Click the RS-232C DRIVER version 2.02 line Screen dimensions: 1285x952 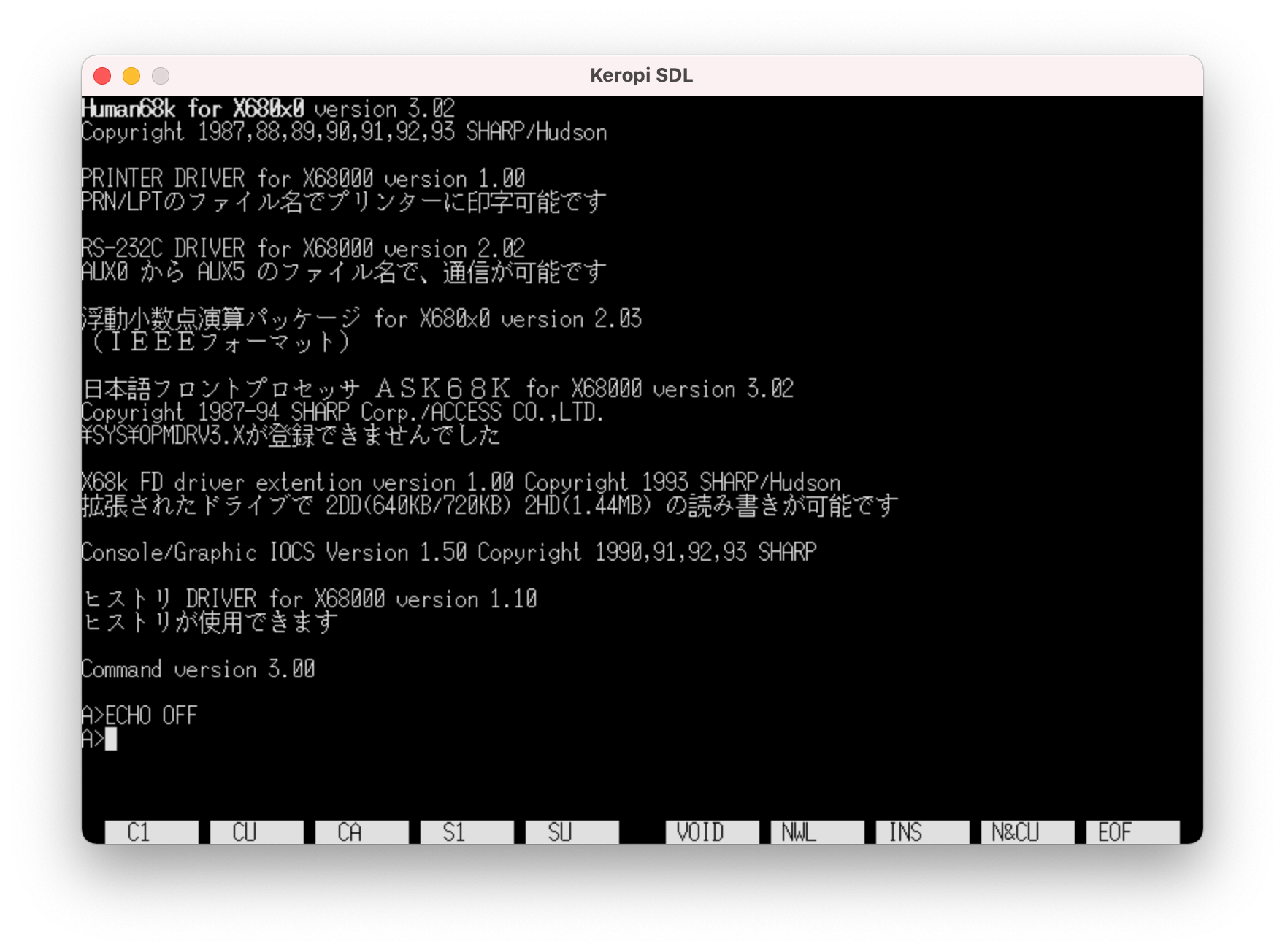click(303, 248)
